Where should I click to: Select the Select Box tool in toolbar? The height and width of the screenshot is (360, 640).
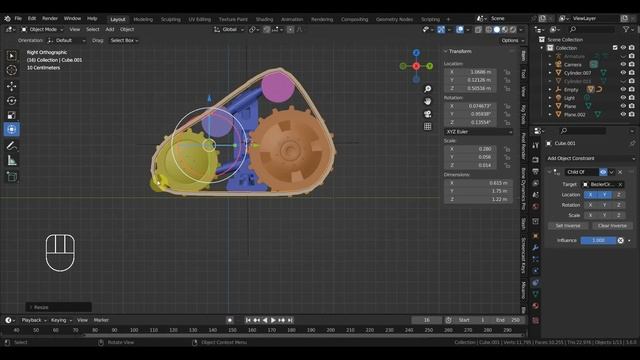[11, 56]
